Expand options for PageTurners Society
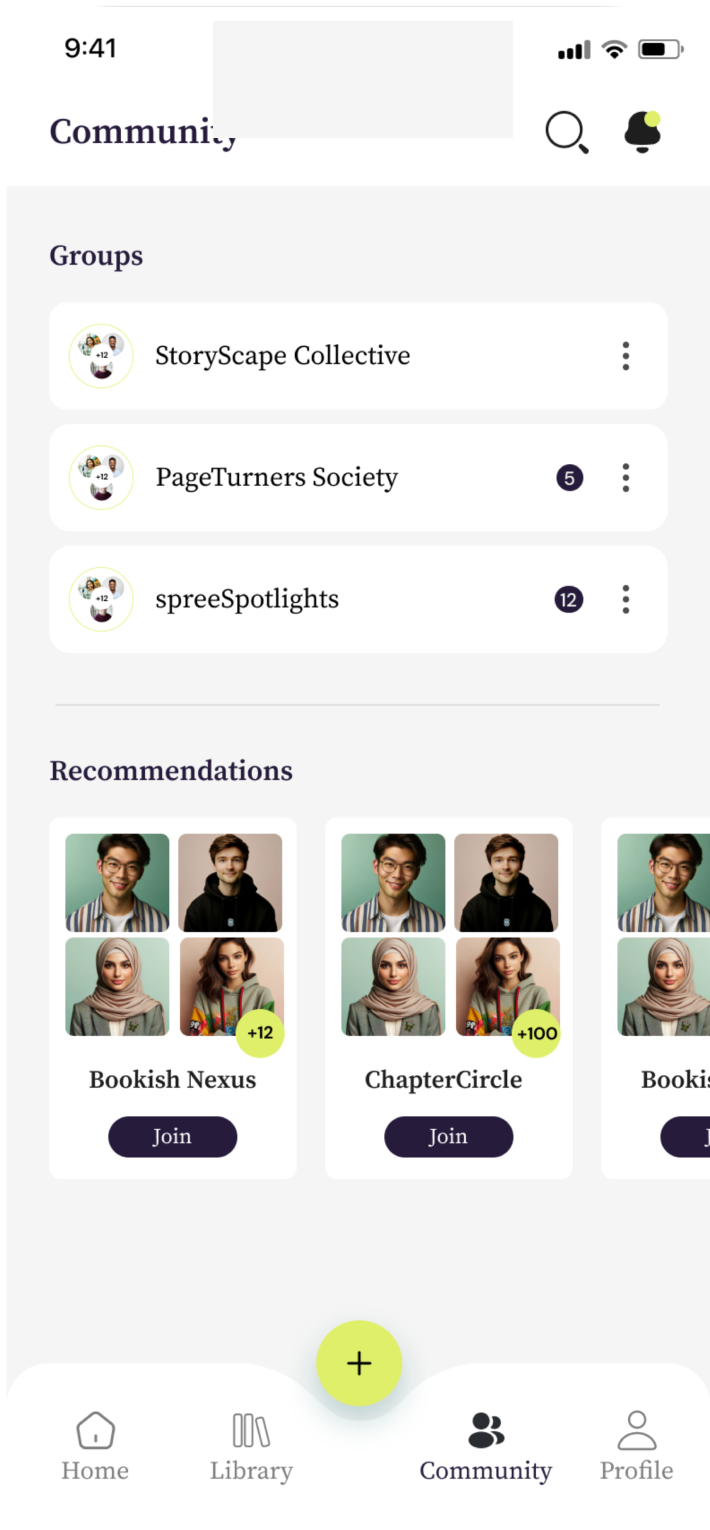 626,478
